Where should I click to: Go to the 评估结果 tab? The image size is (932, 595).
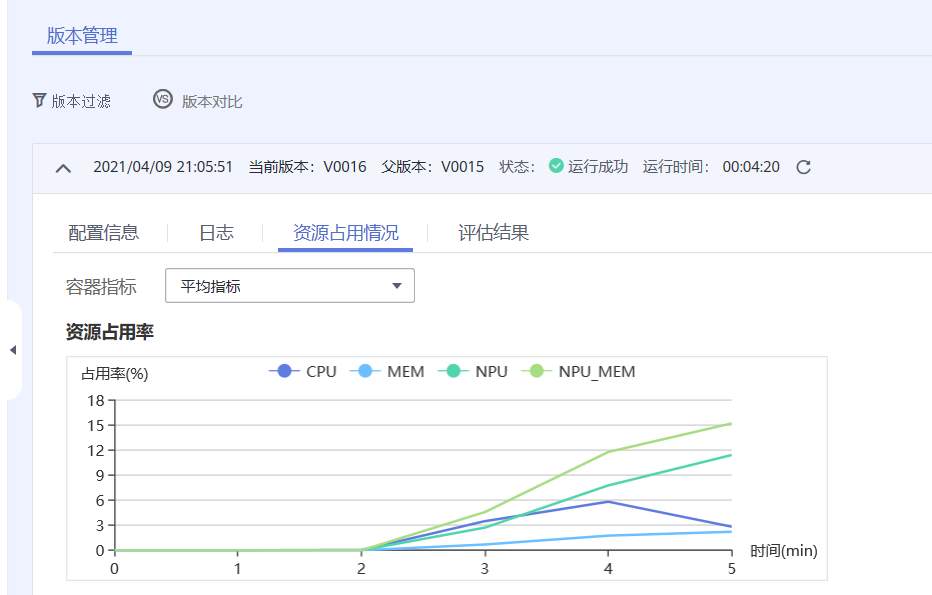pyautogui.click(x=493, y=233)
